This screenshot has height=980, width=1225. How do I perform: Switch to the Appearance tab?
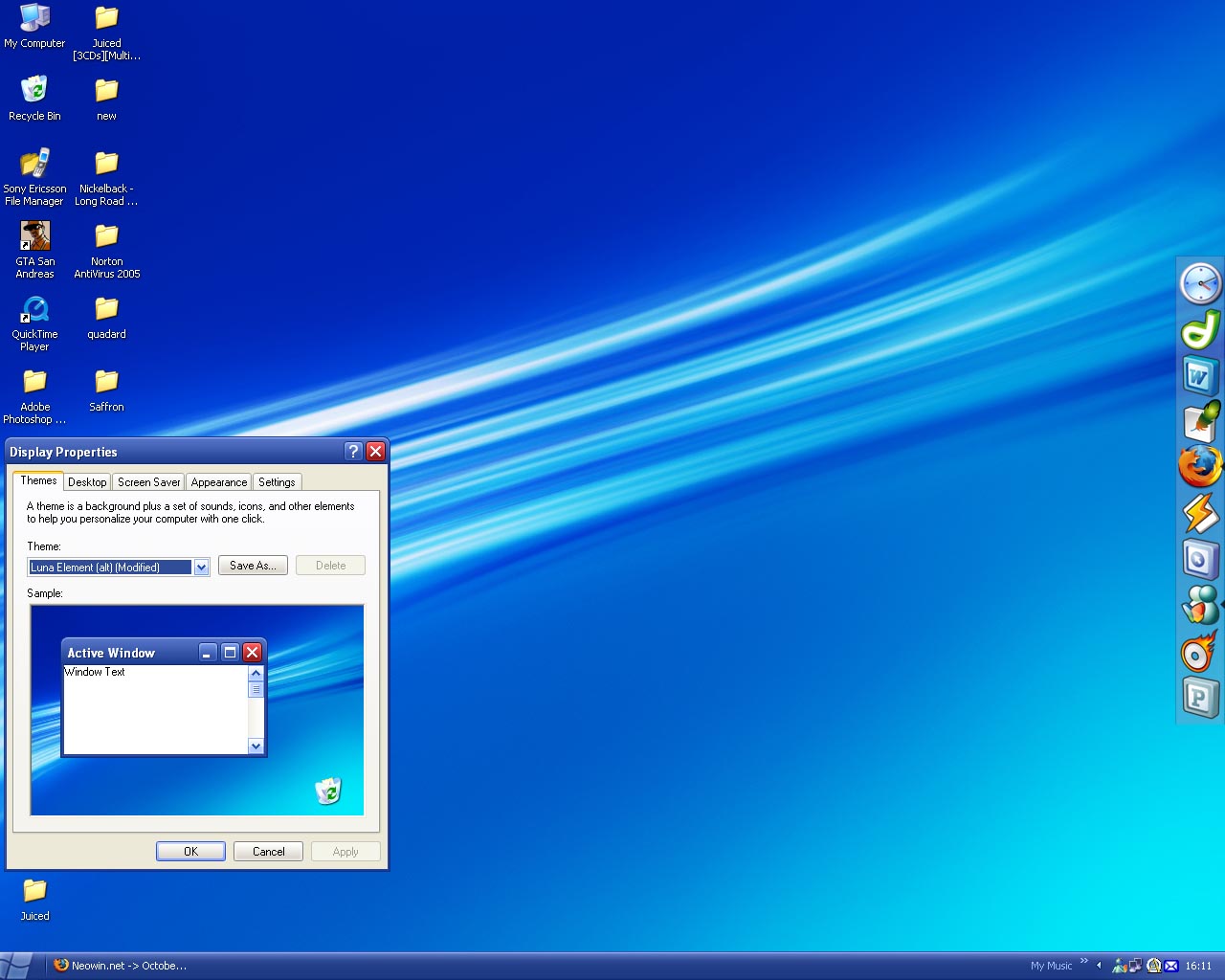(x=218, y=481)
